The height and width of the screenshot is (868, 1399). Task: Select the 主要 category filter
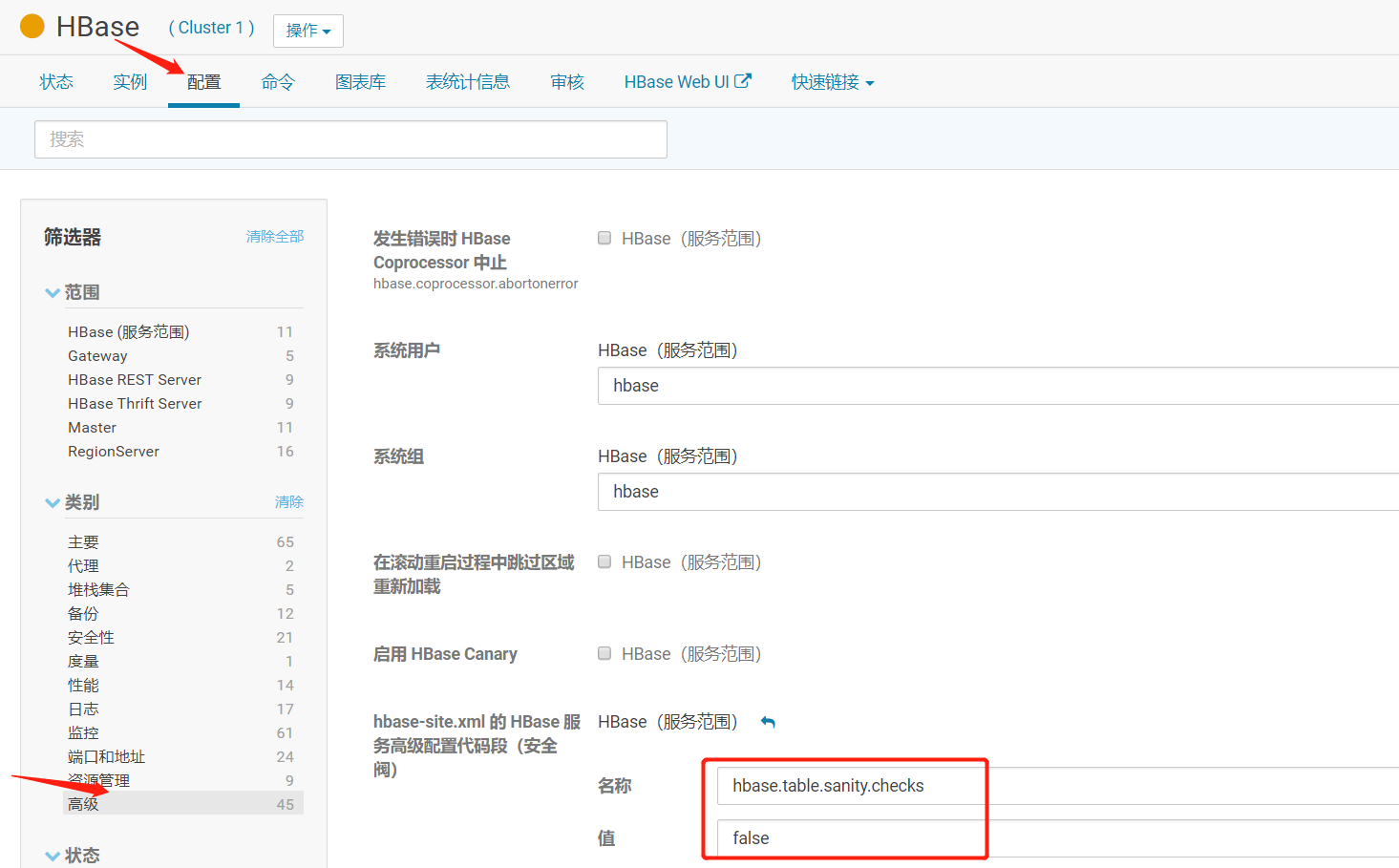pyautogui.click(x=83, y=541)
